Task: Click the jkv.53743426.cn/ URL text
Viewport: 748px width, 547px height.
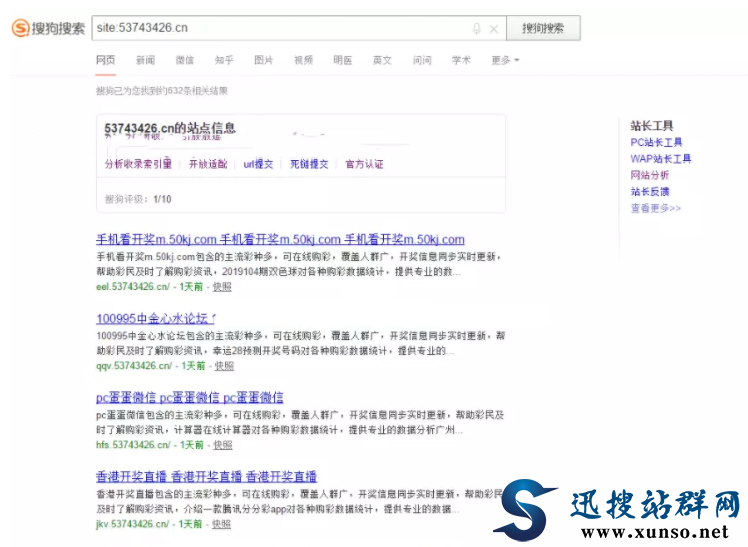Action: pos(133,524)
